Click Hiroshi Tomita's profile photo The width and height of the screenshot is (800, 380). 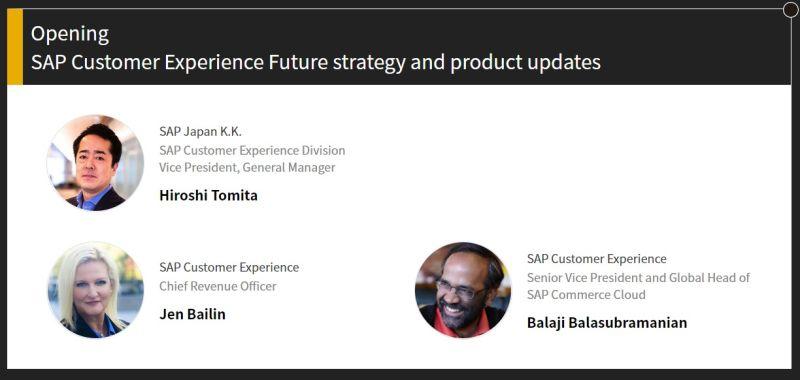[95, 163]
